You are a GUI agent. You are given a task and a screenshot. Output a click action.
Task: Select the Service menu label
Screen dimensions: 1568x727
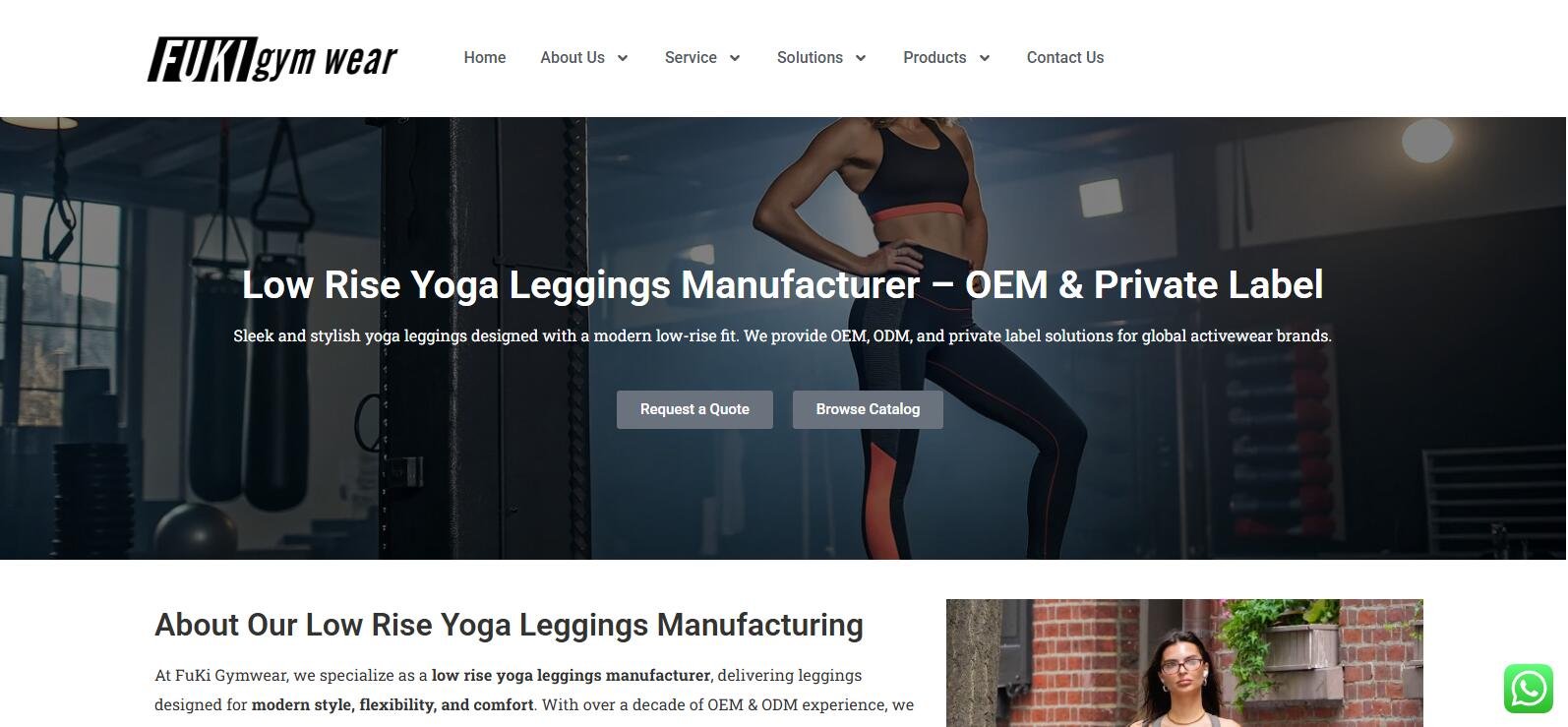point(691,58)
